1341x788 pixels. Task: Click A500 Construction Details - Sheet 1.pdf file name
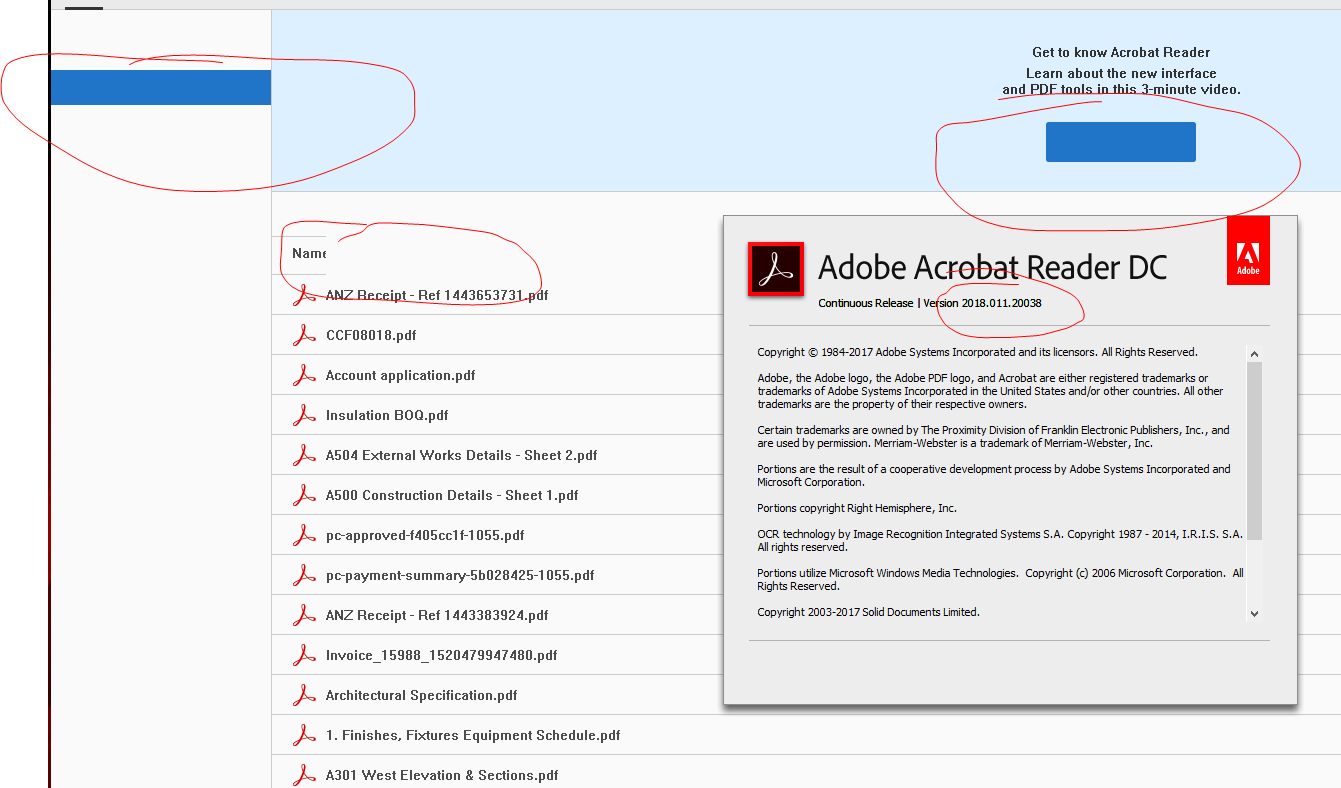tap(452, 495)
